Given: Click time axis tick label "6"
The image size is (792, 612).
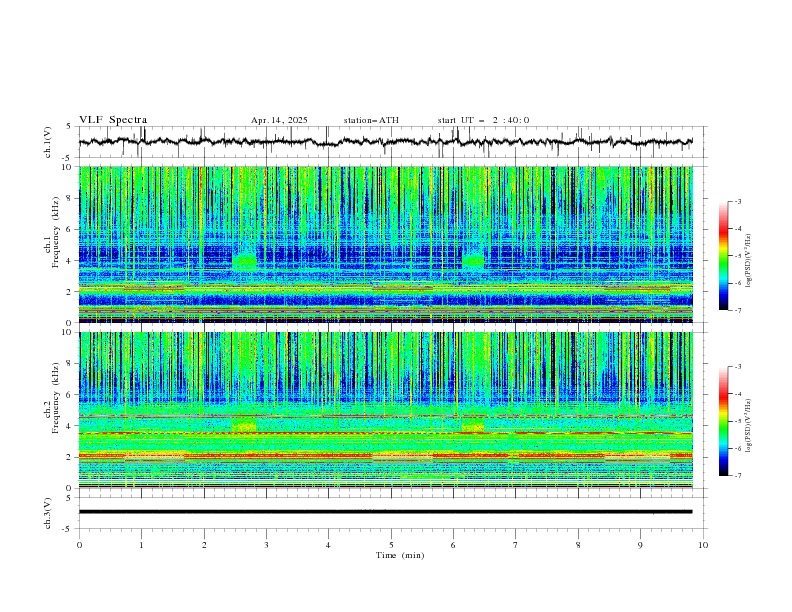Looking at the screenshot, I should pos(453,545).
